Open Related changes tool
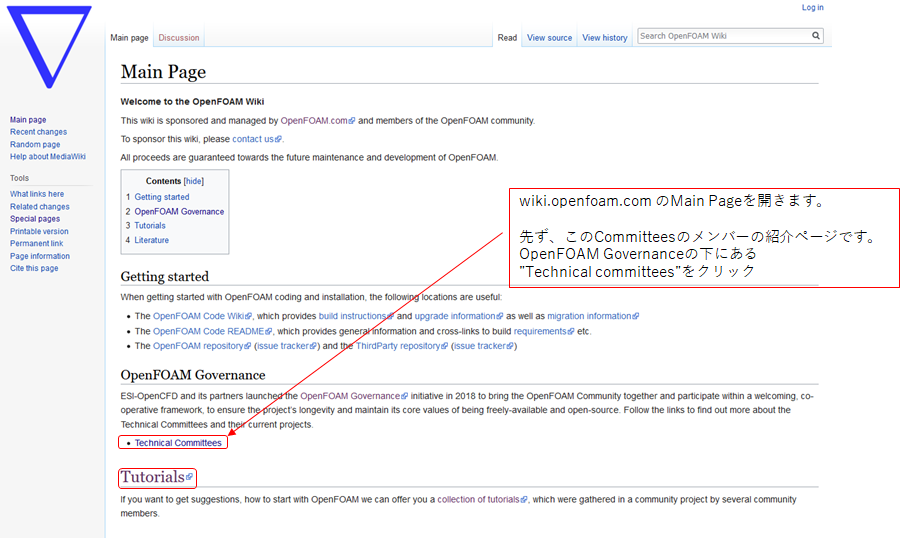900x538 pixels. click(39, 207)
